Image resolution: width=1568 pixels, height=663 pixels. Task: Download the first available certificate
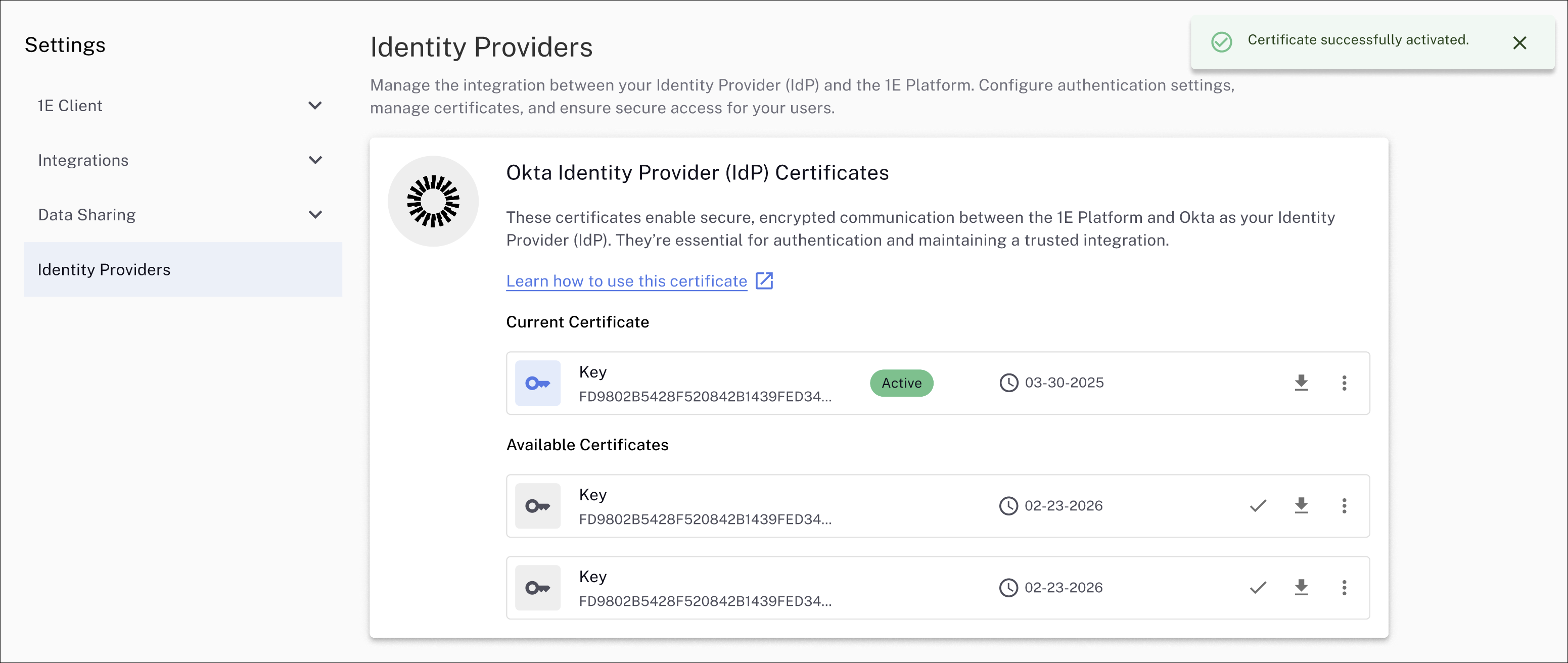click(1301, 505)
